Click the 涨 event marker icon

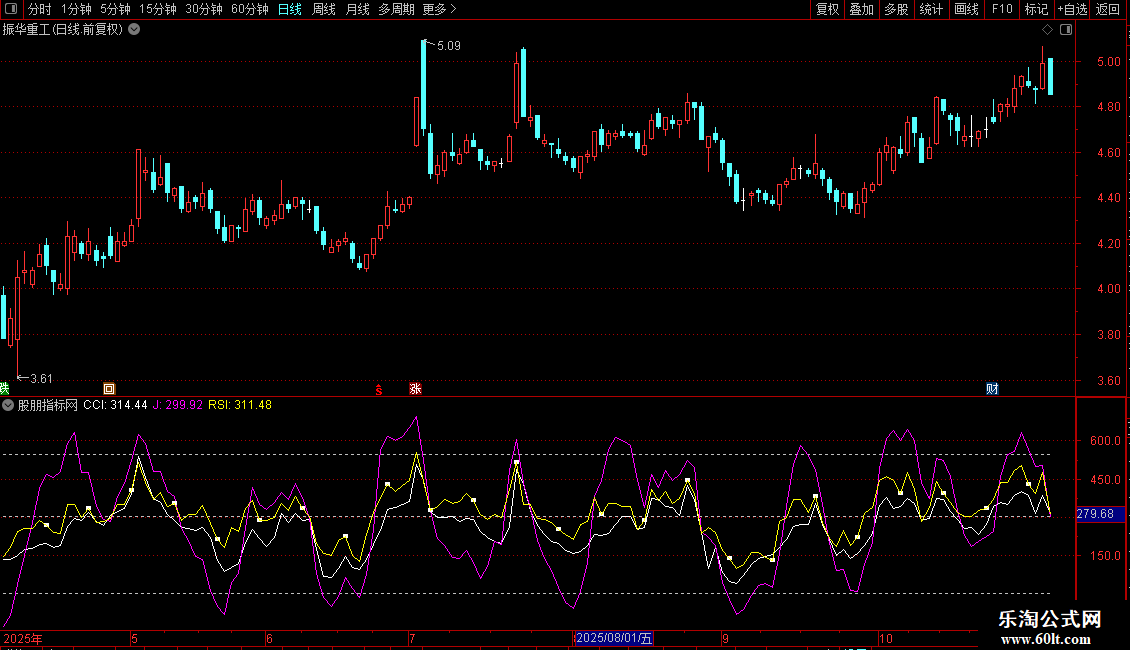pyautogui.click(x=415, y=388)
